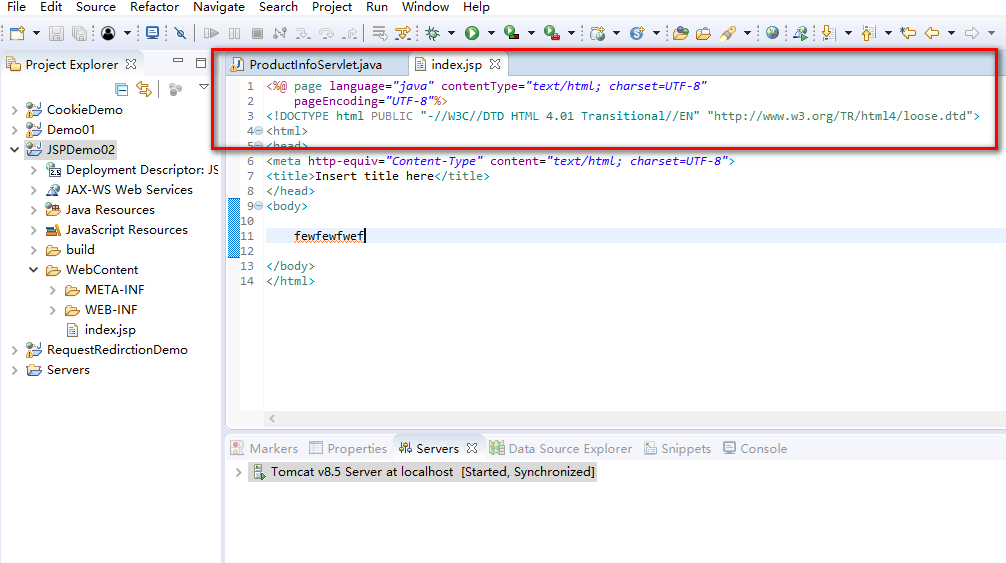Screen dimensions: 1006x563
Task: Click the Next Annotation down-arrow icon
Action: pos(828,33)
